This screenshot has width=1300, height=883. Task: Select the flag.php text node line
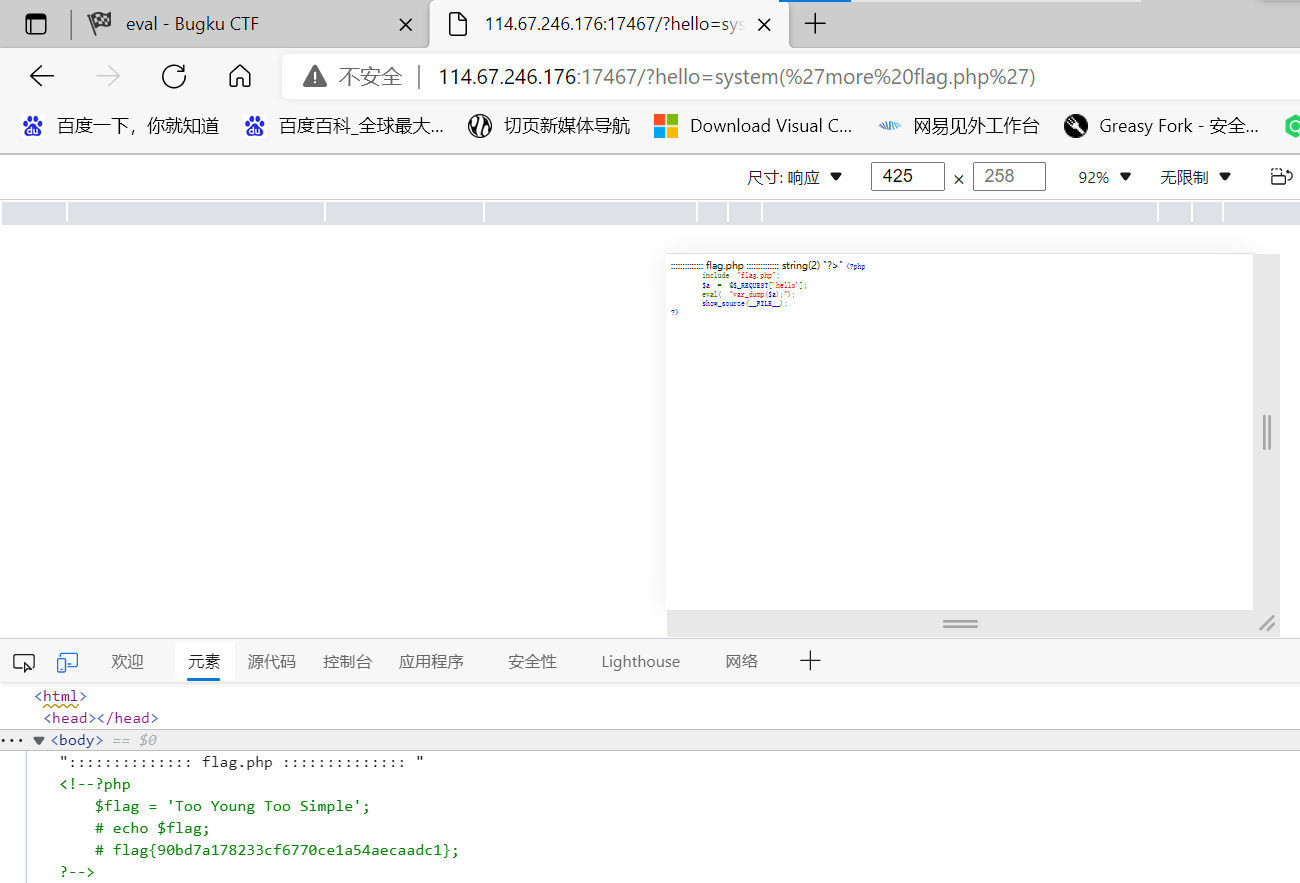click(x=241, y=763)
